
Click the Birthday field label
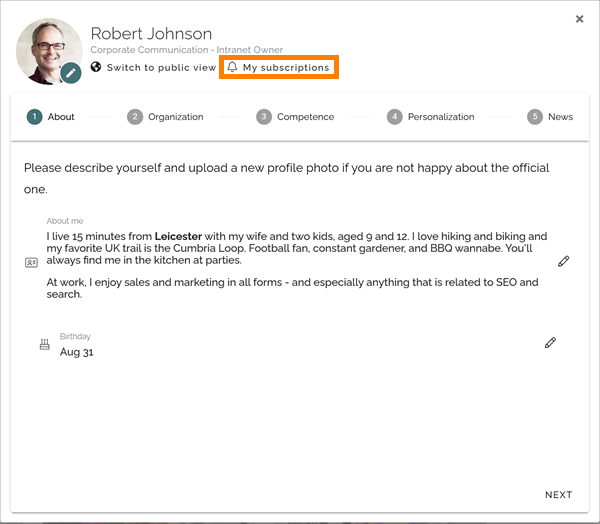75,336
